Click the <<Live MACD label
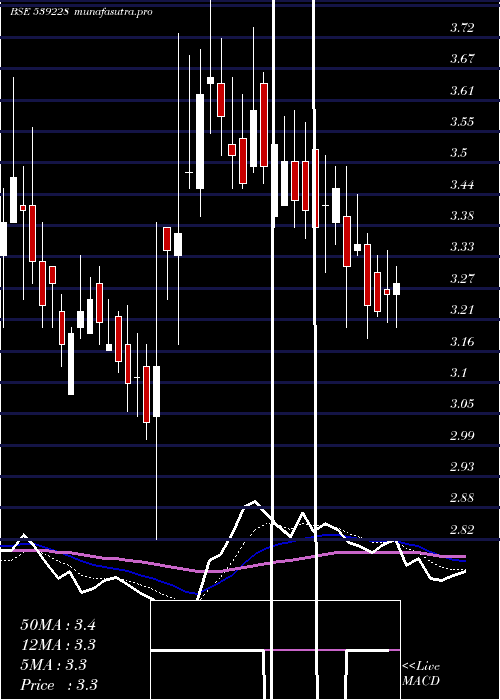This screenshot has width=500, height=700. click(421, 674)
